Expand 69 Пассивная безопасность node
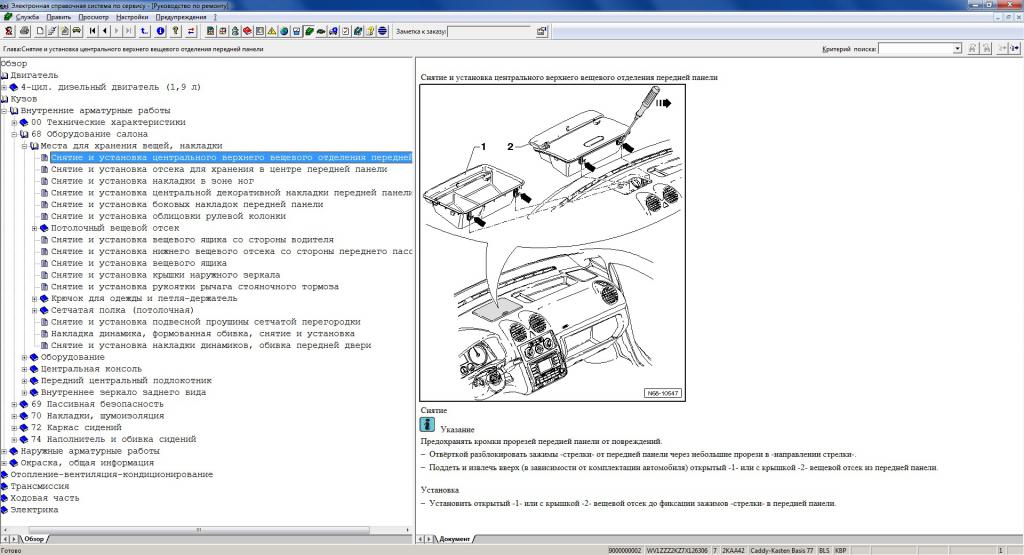 (14, 404)
